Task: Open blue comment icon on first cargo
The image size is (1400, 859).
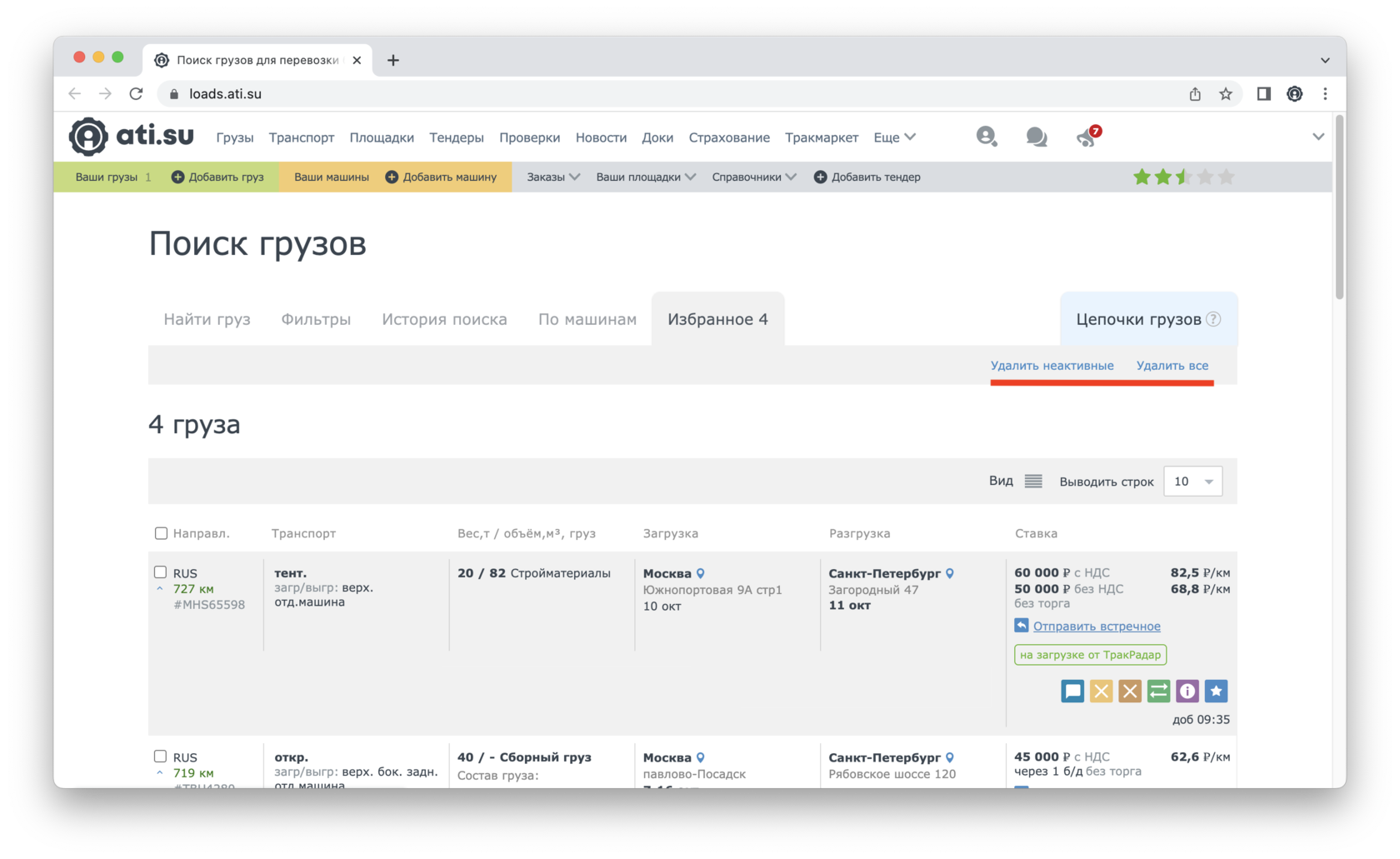Action: [1072, 691]
